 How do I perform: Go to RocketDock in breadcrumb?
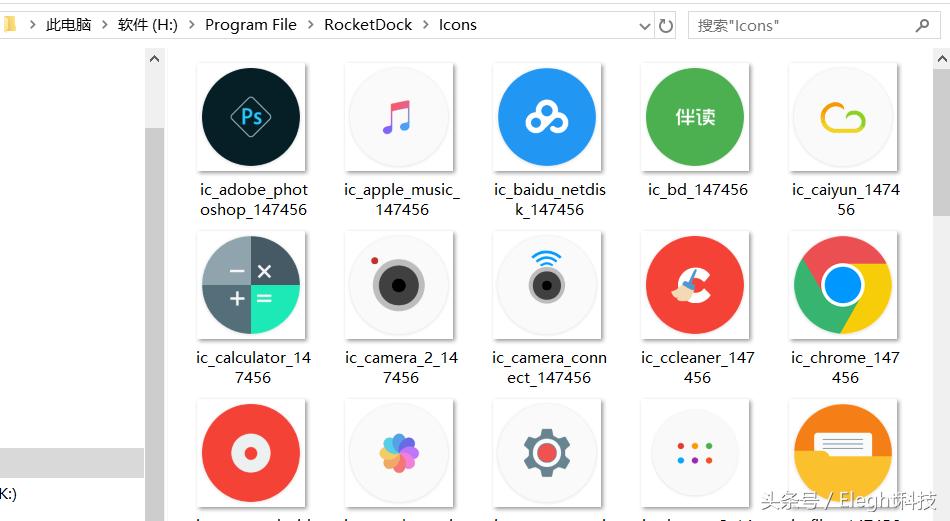coord(368,25)
